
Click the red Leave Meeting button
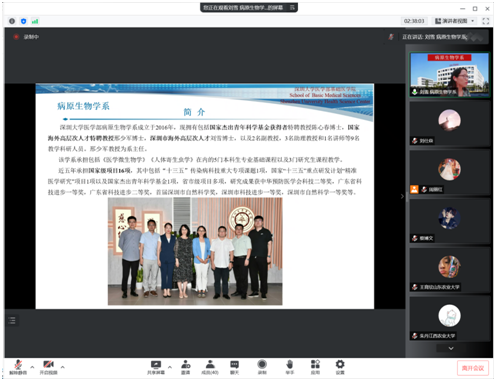click(473, 368)
